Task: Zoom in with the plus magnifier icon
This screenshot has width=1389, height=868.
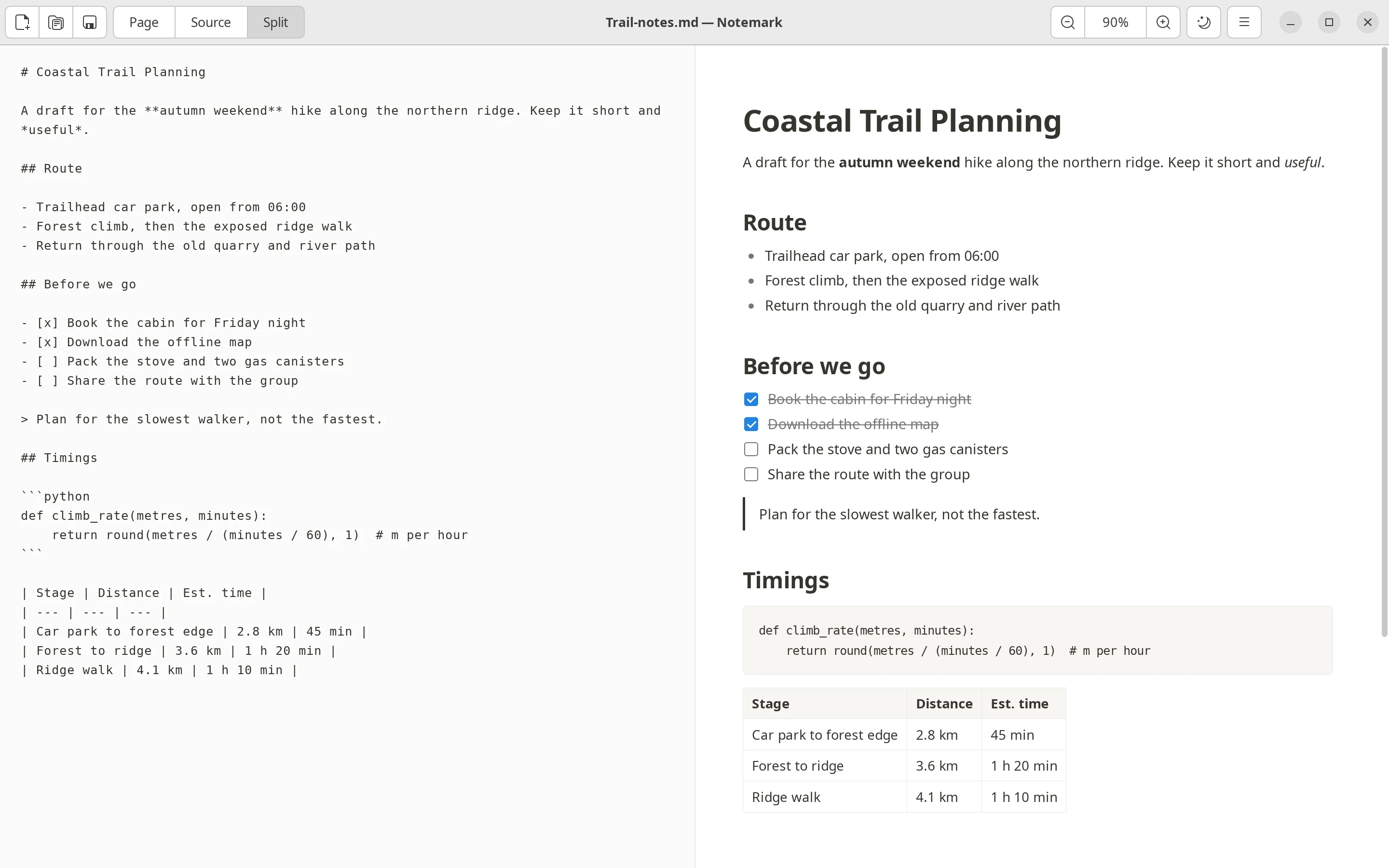Action: [x=1163, y=22]
